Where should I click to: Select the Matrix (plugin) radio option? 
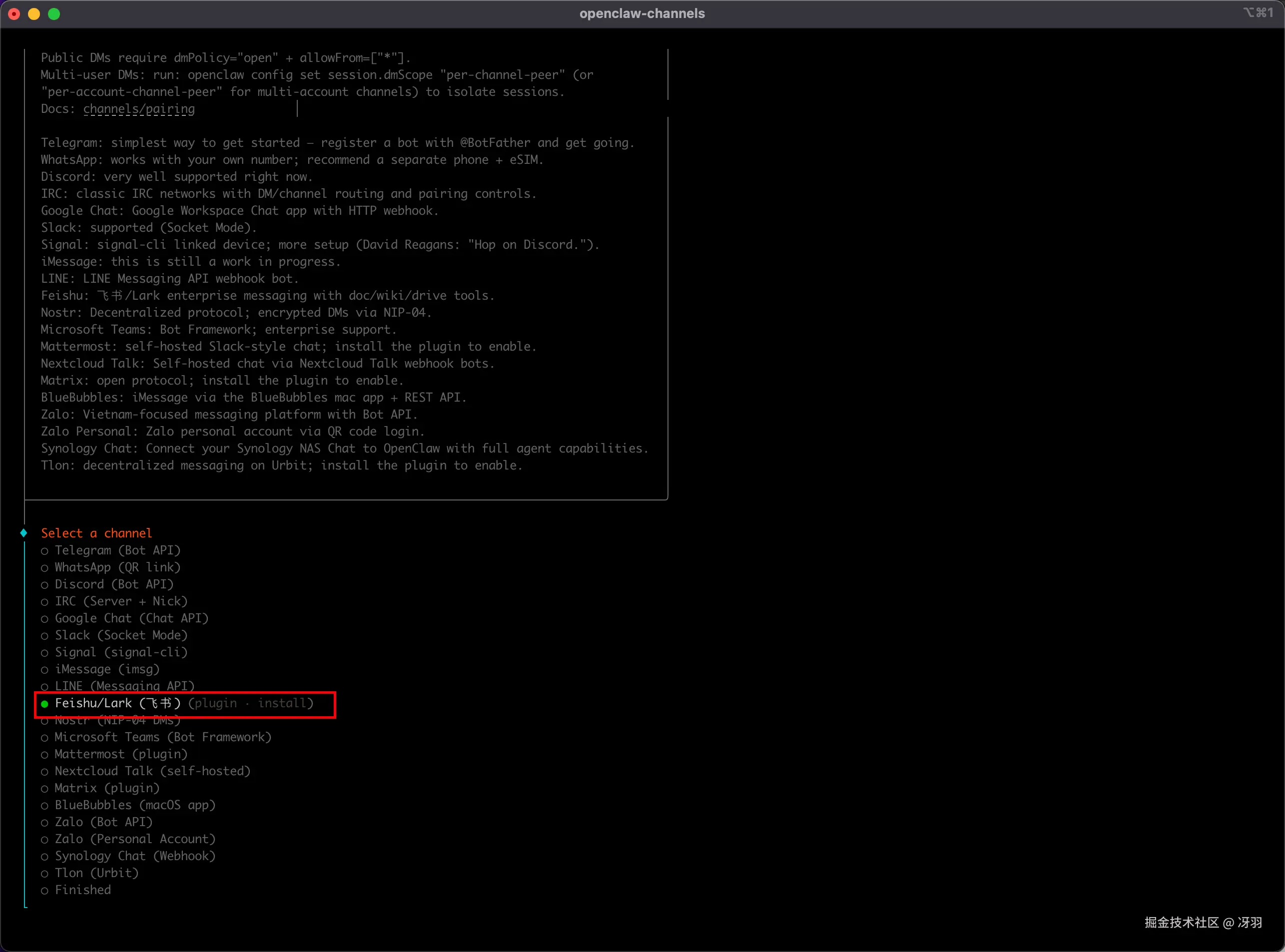(106, 788)
